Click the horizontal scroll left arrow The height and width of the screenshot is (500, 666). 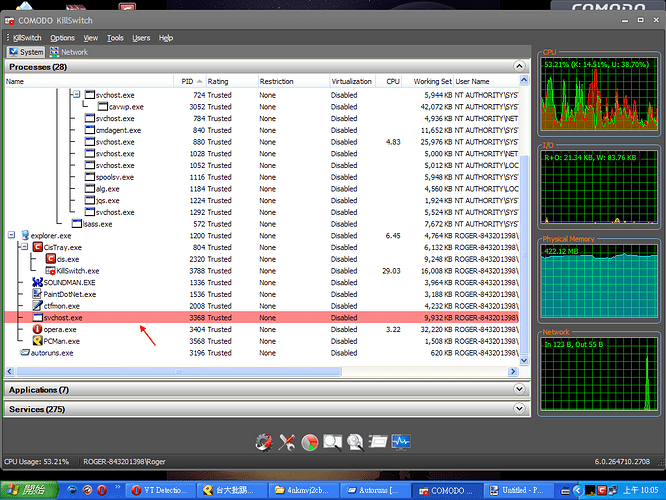(x=10, y=371)
